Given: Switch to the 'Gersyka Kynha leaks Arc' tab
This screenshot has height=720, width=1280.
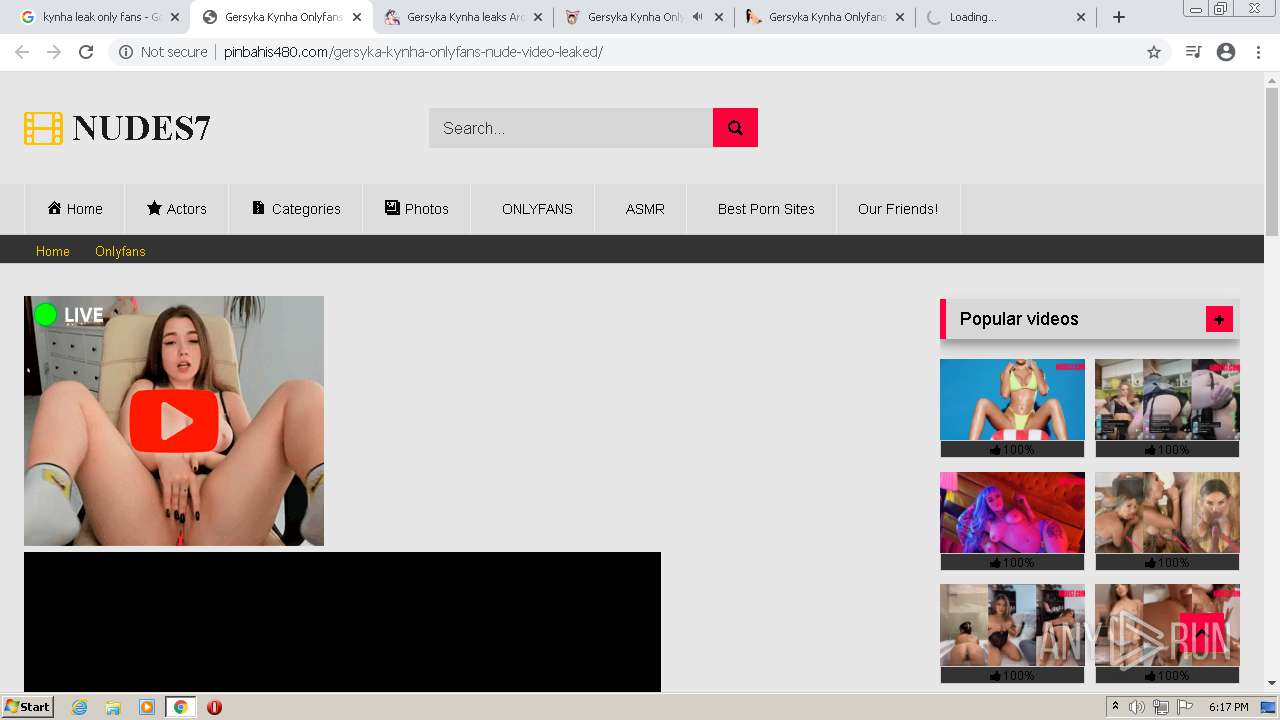Looking at the screenshot, I should point(463,17).
